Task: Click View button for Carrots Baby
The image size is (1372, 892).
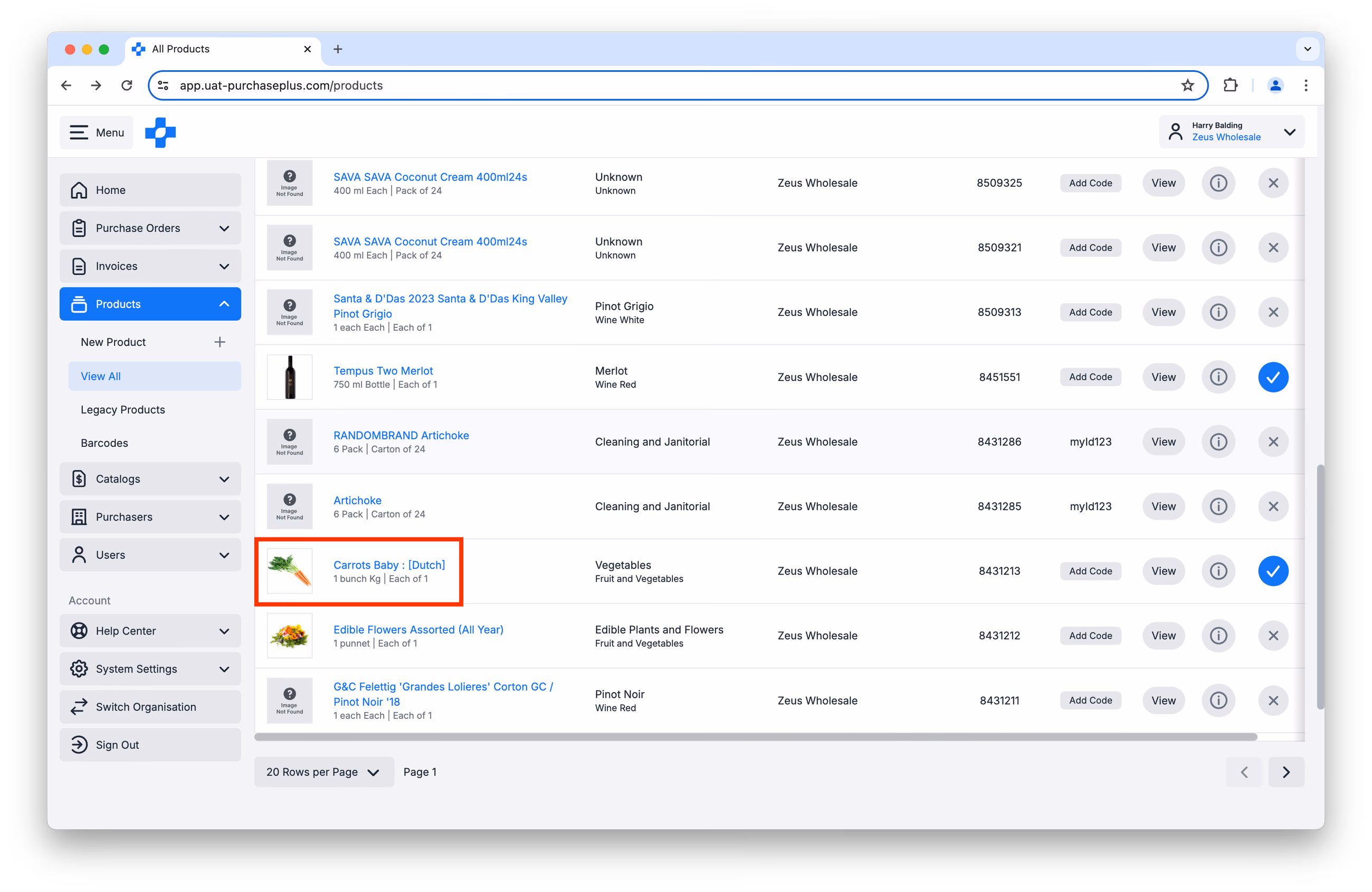Action: pos(1164,571)
